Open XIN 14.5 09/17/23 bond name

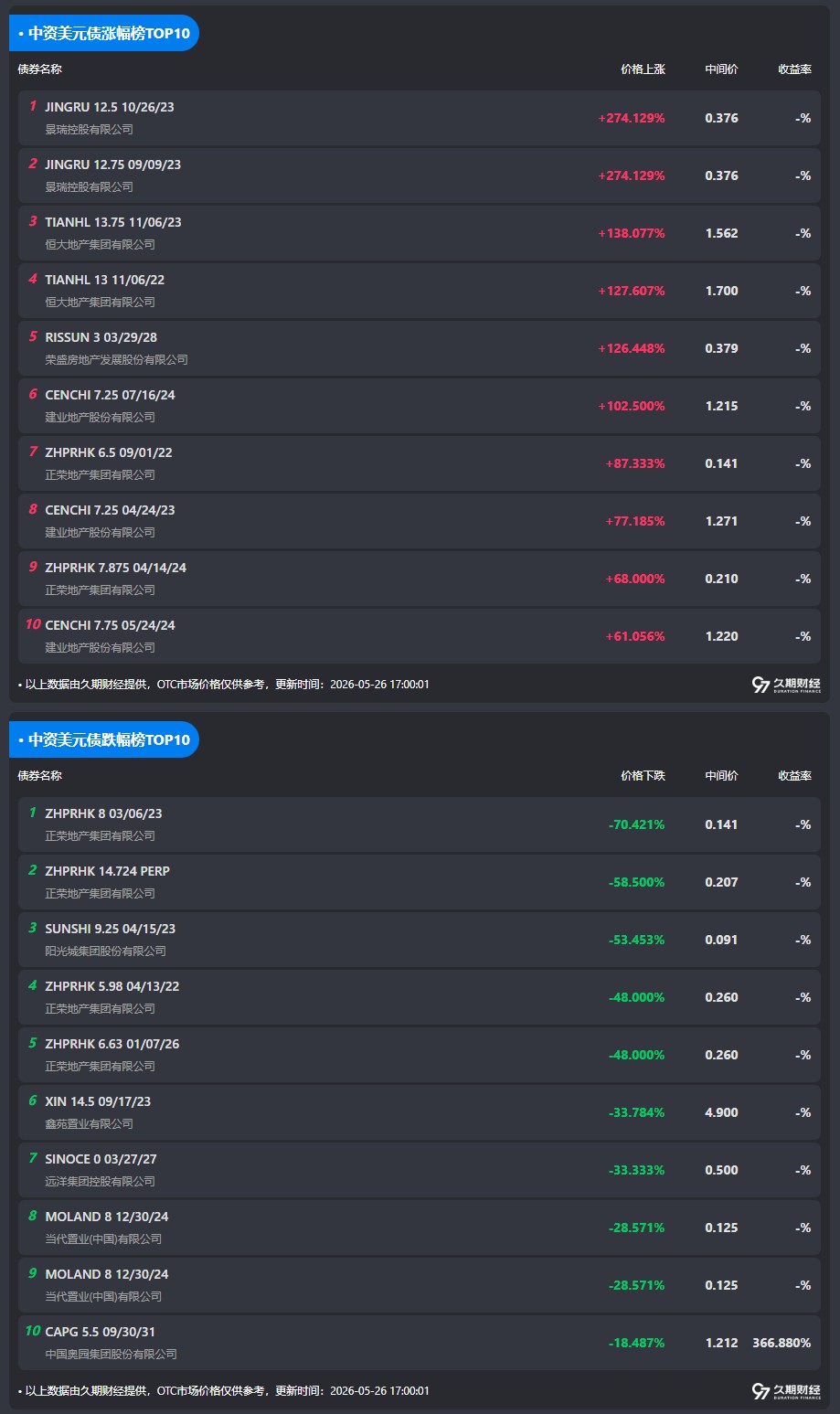(98, 1101)
